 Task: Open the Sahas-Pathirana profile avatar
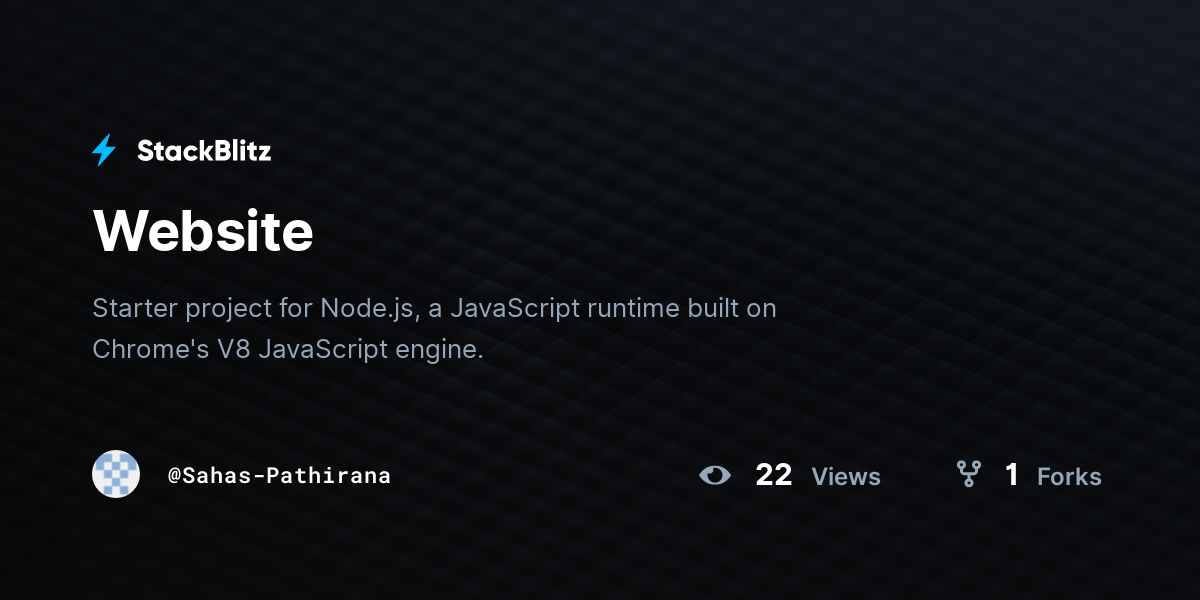pyautogui.click(x=116, y=474)
